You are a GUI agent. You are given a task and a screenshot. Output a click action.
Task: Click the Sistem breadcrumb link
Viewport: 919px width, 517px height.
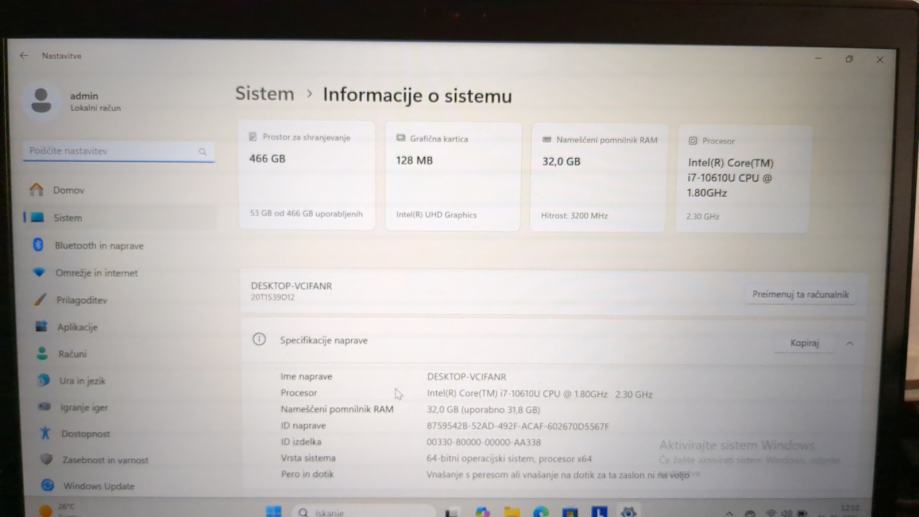265,94
